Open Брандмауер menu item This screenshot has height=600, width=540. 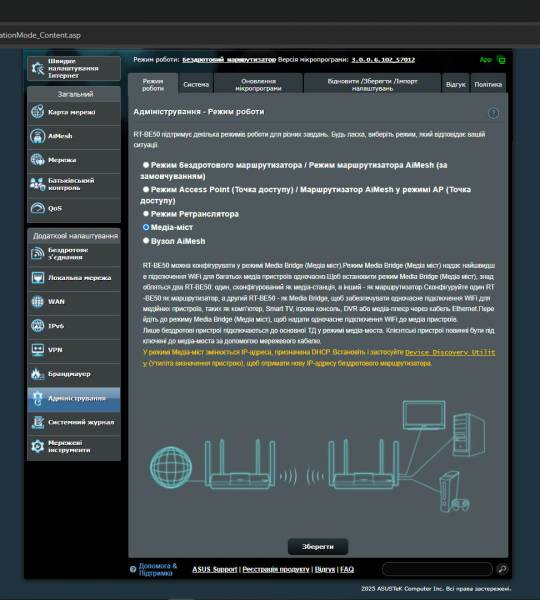click(x=74, y=374)
